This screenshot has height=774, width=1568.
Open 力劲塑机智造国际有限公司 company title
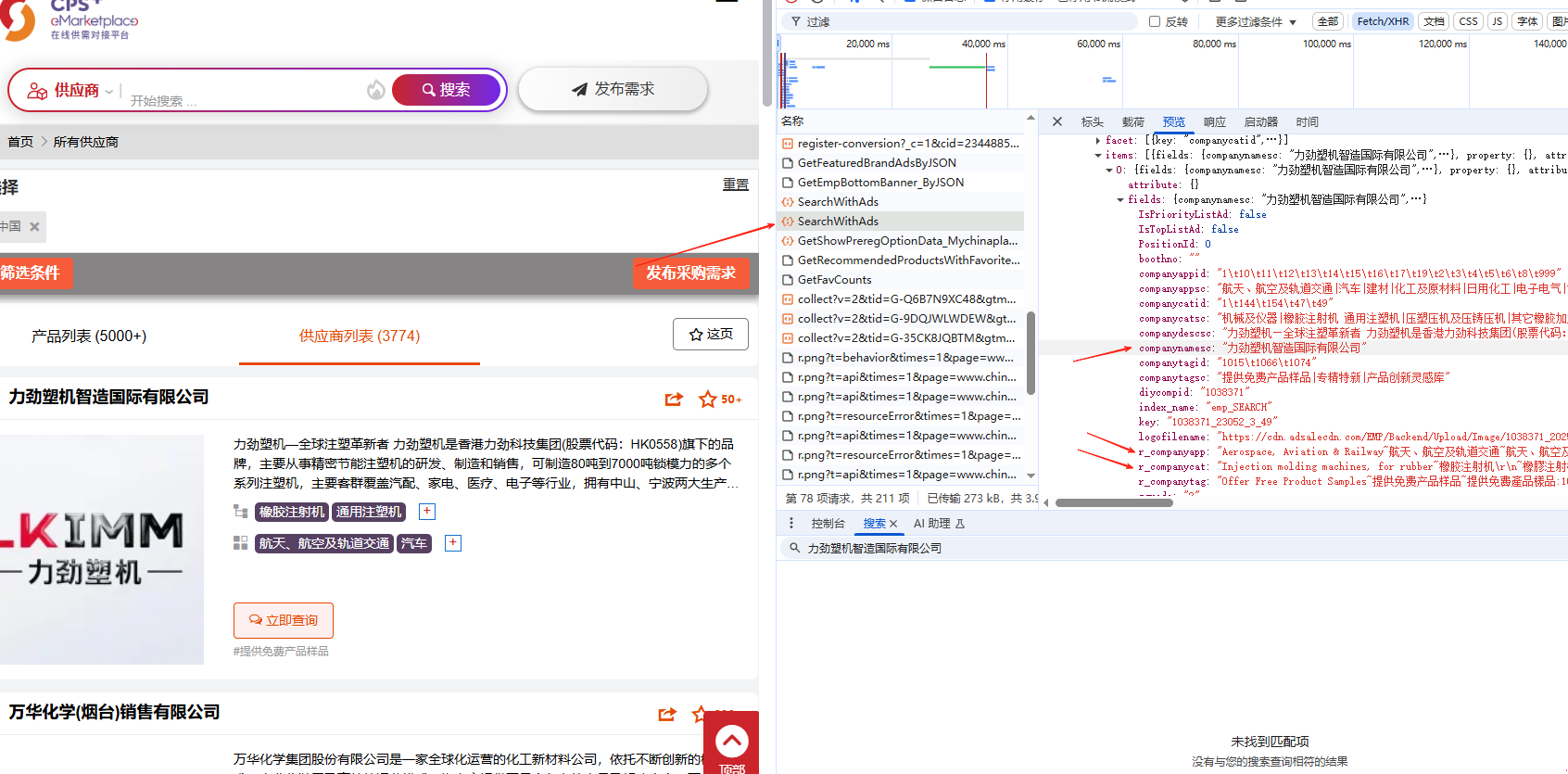(109, 397)
